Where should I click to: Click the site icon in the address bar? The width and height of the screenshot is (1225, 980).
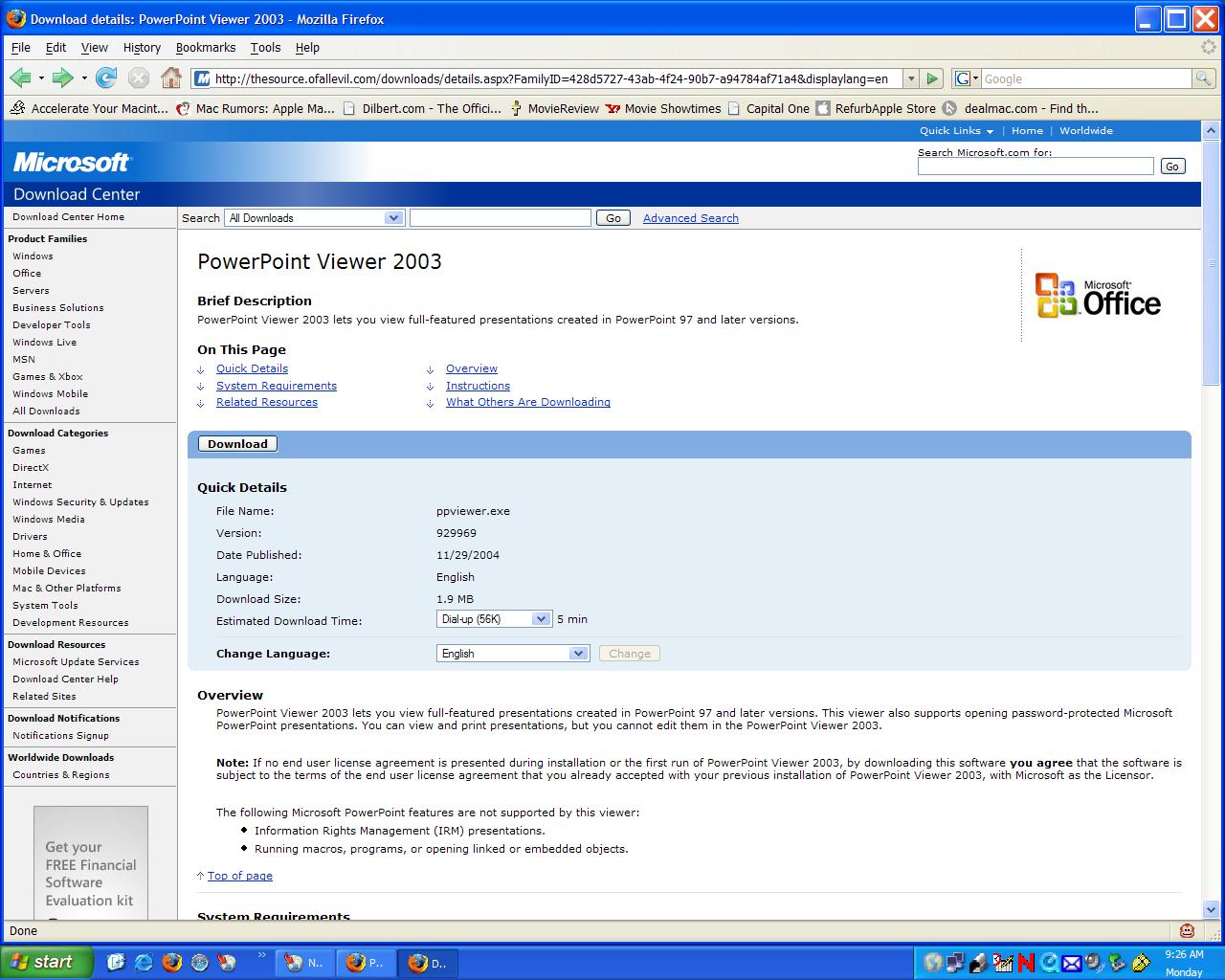click(202, 78)
